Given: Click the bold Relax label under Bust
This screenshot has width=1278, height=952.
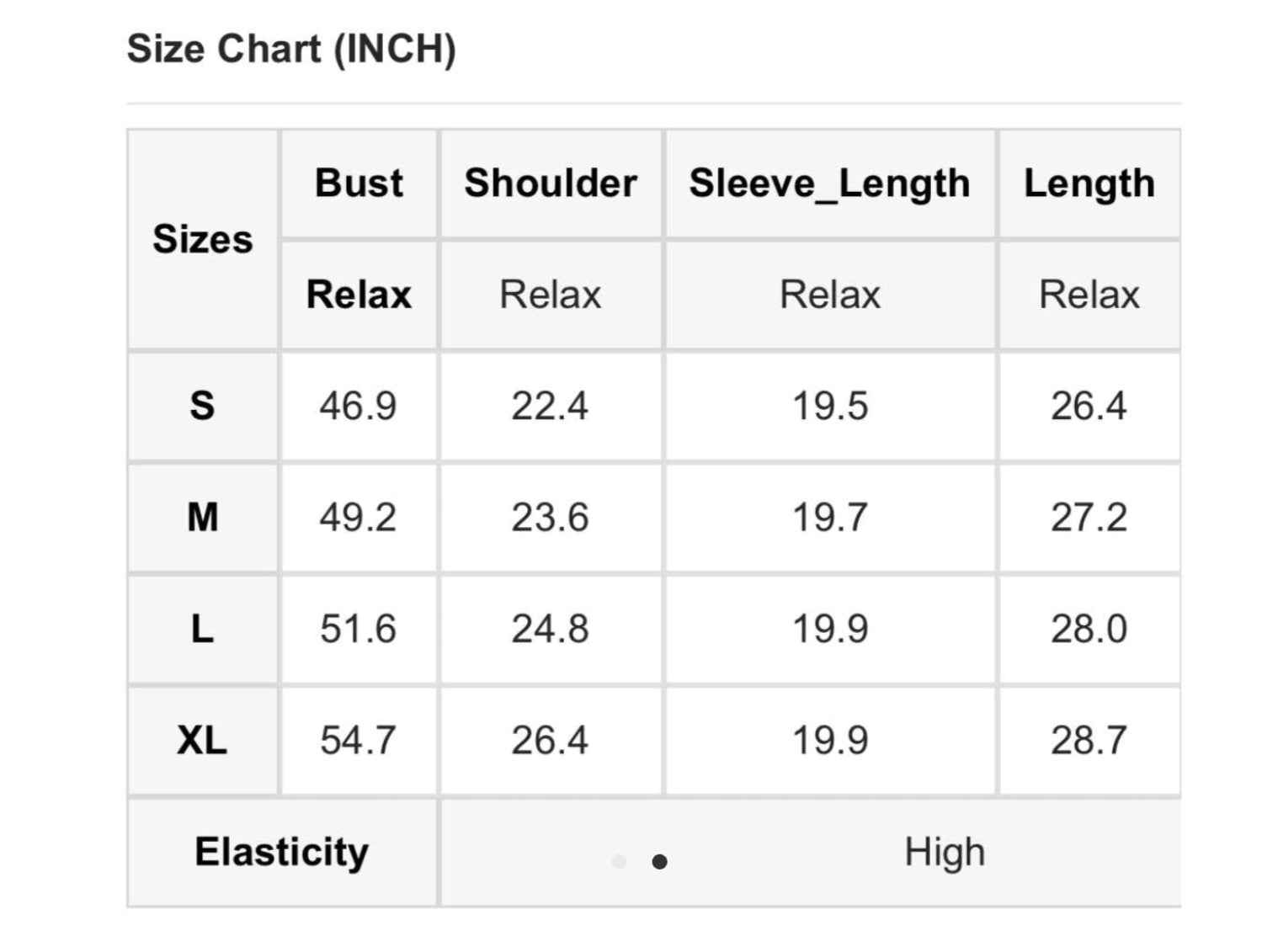Looking at the screenshot, I should point(359,295).
